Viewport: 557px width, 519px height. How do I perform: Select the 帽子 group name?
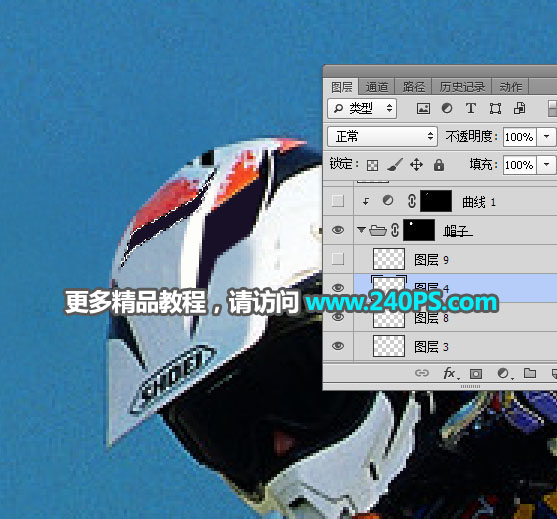[x=458, y=231]
